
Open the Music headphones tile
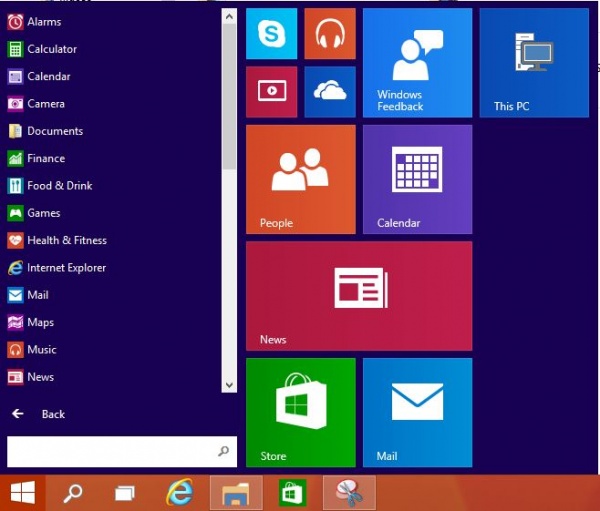(x=330, y=34)
